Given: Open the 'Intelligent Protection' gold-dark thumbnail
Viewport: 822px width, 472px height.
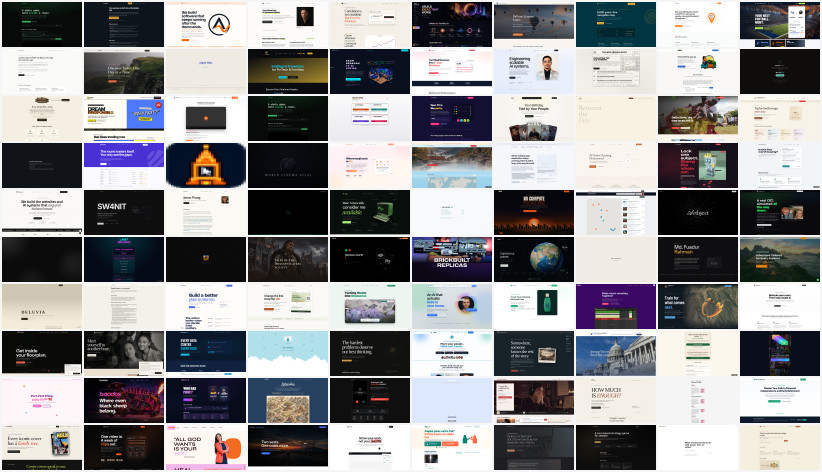Looking at the screenshot, I should click(x=288, y=72).
